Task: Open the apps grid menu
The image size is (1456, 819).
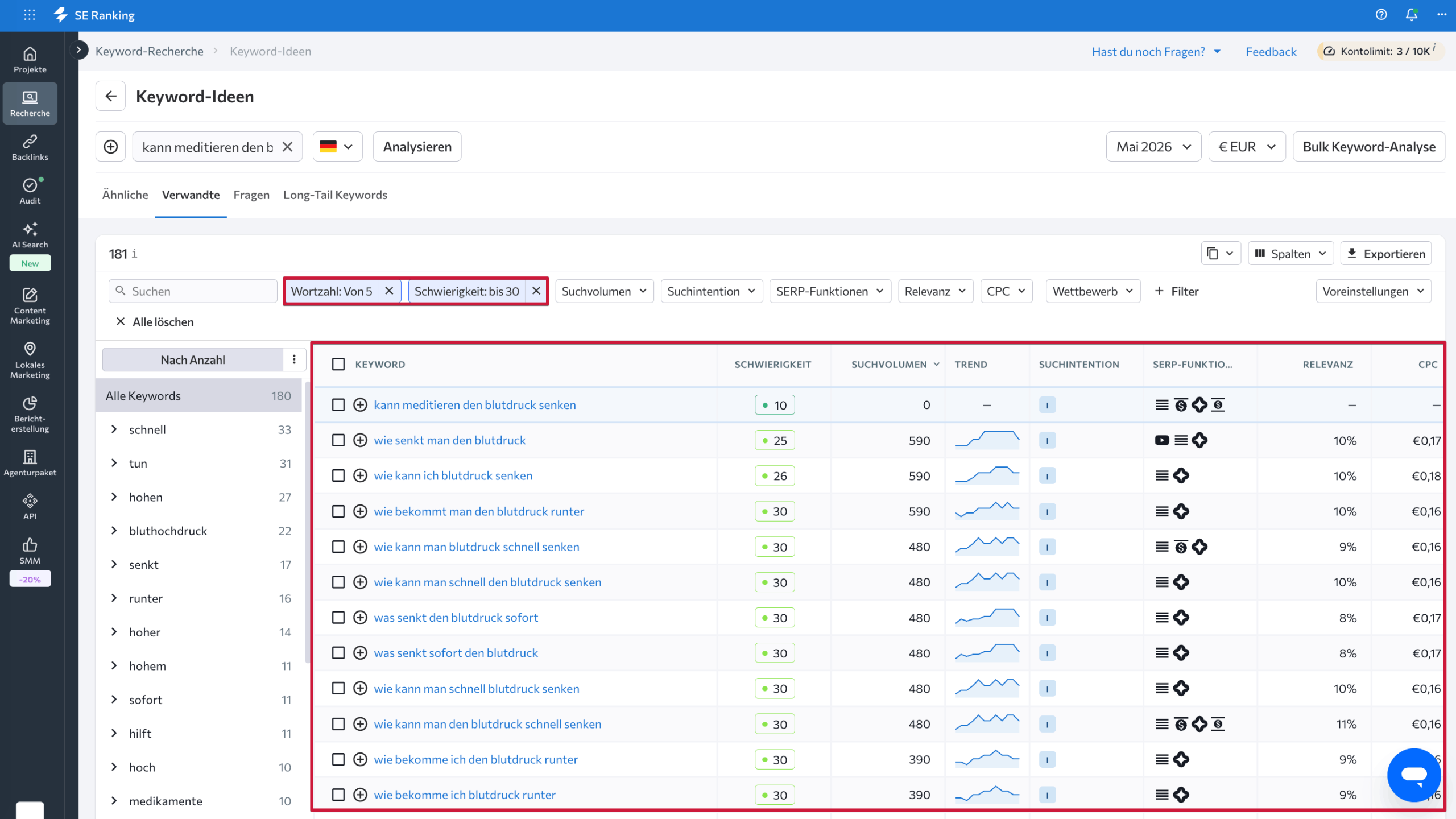Action: (x=30, y=15)
